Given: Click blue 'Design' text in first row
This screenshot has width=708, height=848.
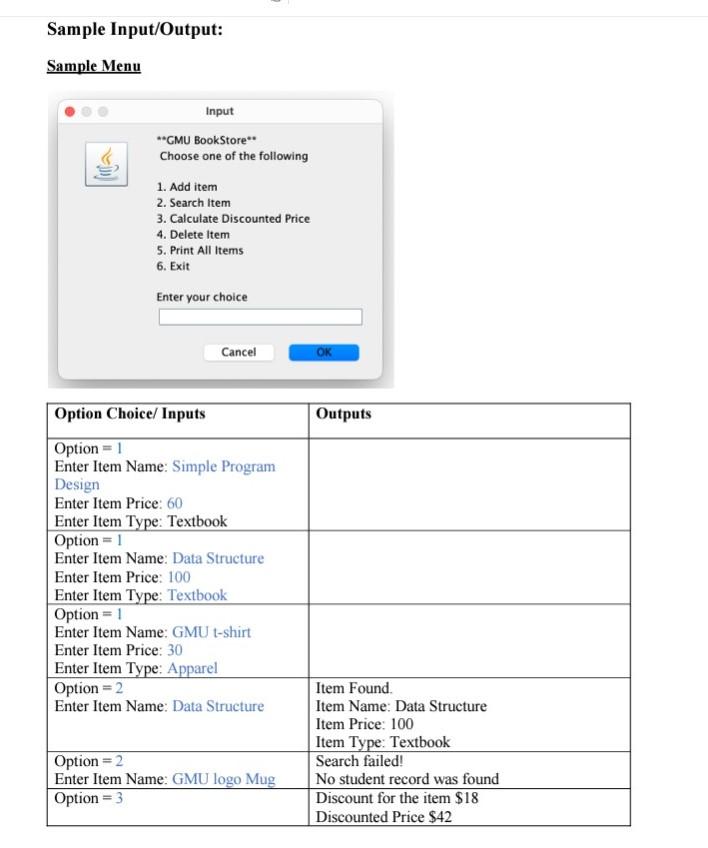Looking at the screenshot, I should click(x=77, y=484).
